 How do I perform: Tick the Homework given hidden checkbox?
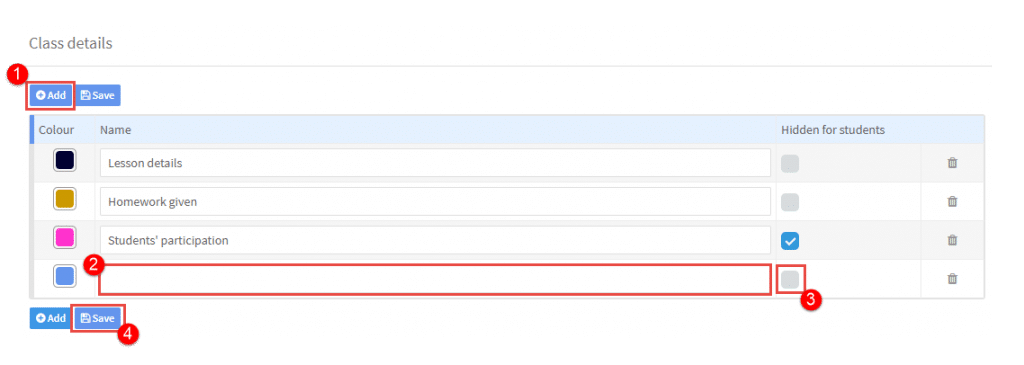[790, 202]
